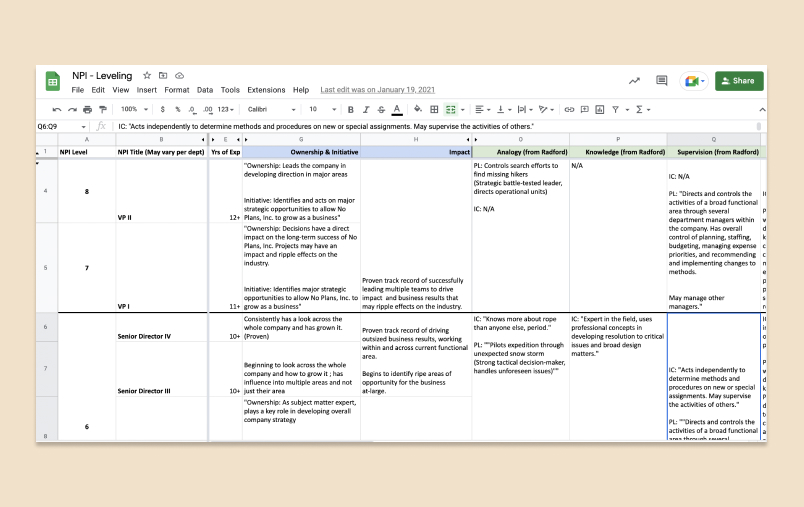Open the Data menu

coord(205,90)
